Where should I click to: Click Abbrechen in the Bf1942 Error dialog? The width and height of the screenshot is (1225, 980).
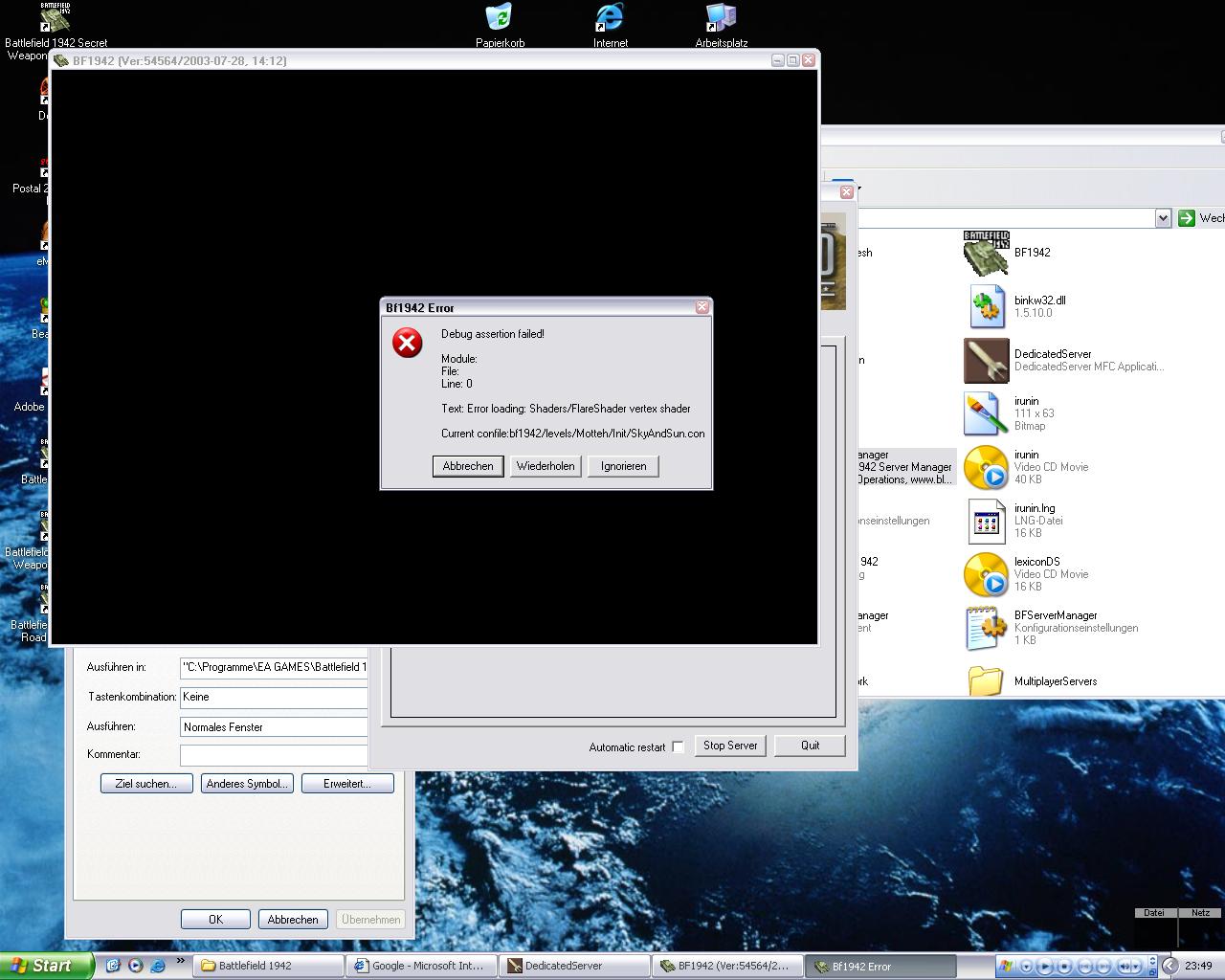click(x=468, y=466)
